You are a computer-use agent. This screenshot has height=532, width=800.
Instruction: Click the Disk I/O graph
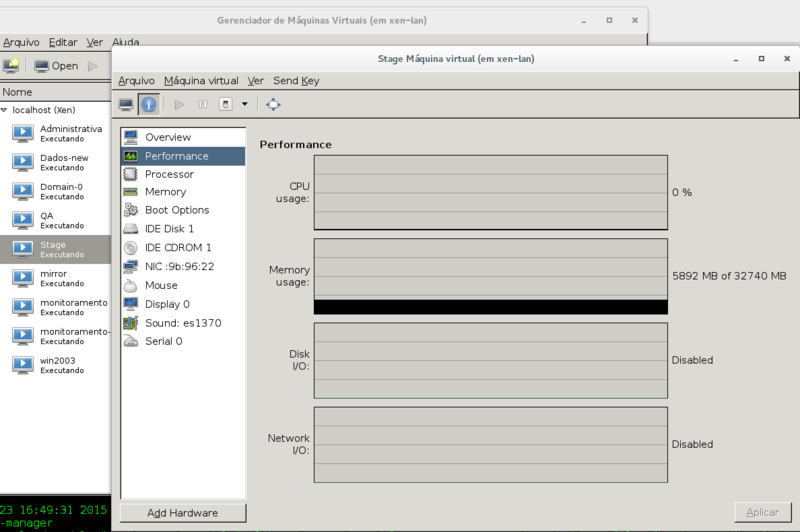pyautogui.click(x=491, y=360)
